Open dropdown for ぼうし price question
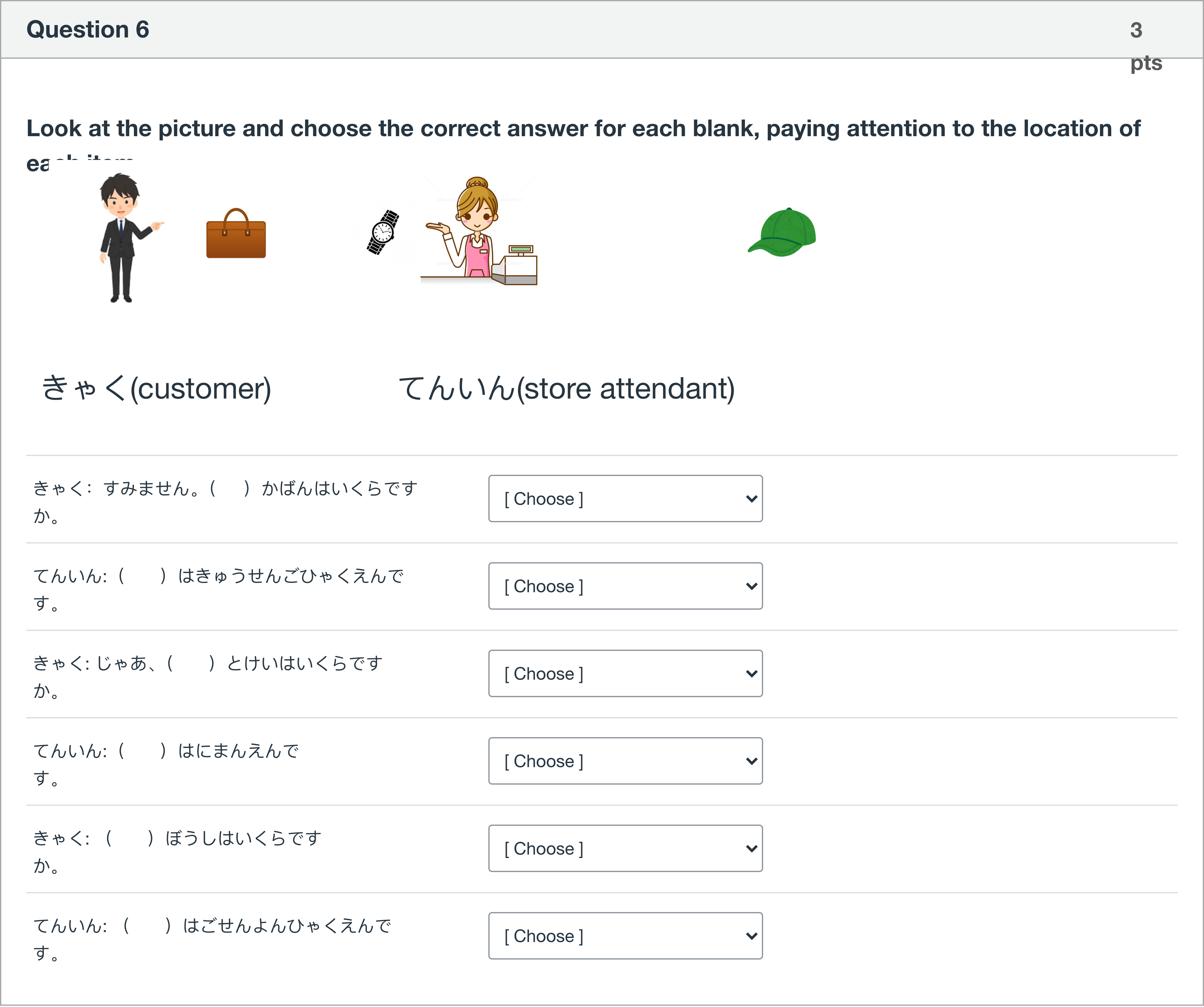1204x1007 pixels. (624, 849)
